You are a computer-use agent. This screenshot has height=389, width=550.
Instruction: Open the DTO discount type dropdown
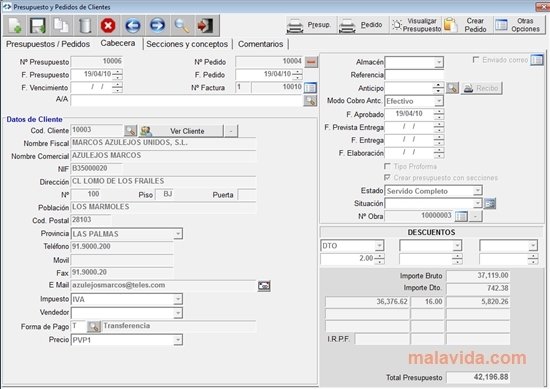point(379,246)
